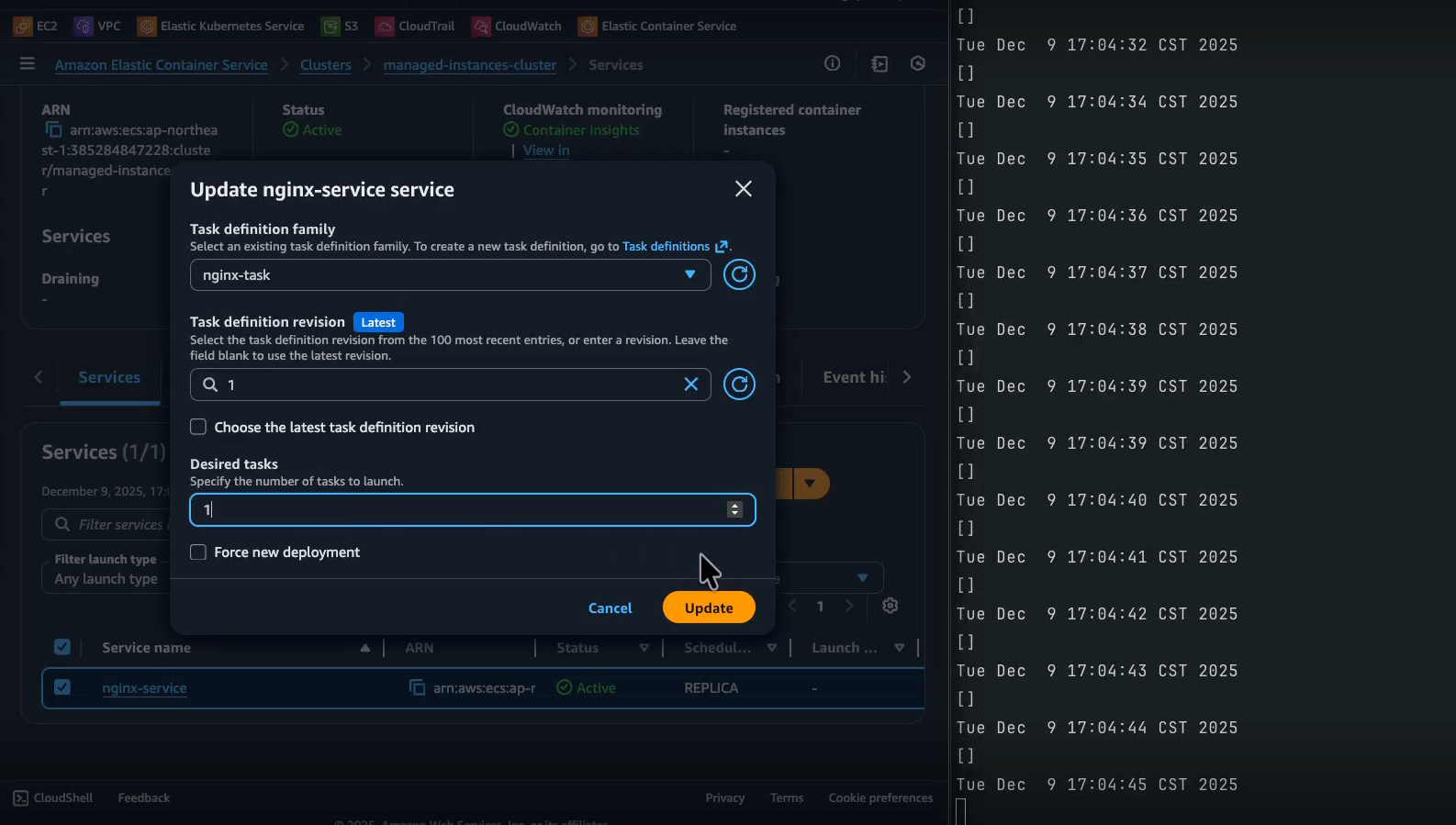The image size is (1456, 825).
Task: Open CloudShell from the footer
Action: [x=53, y=797]
